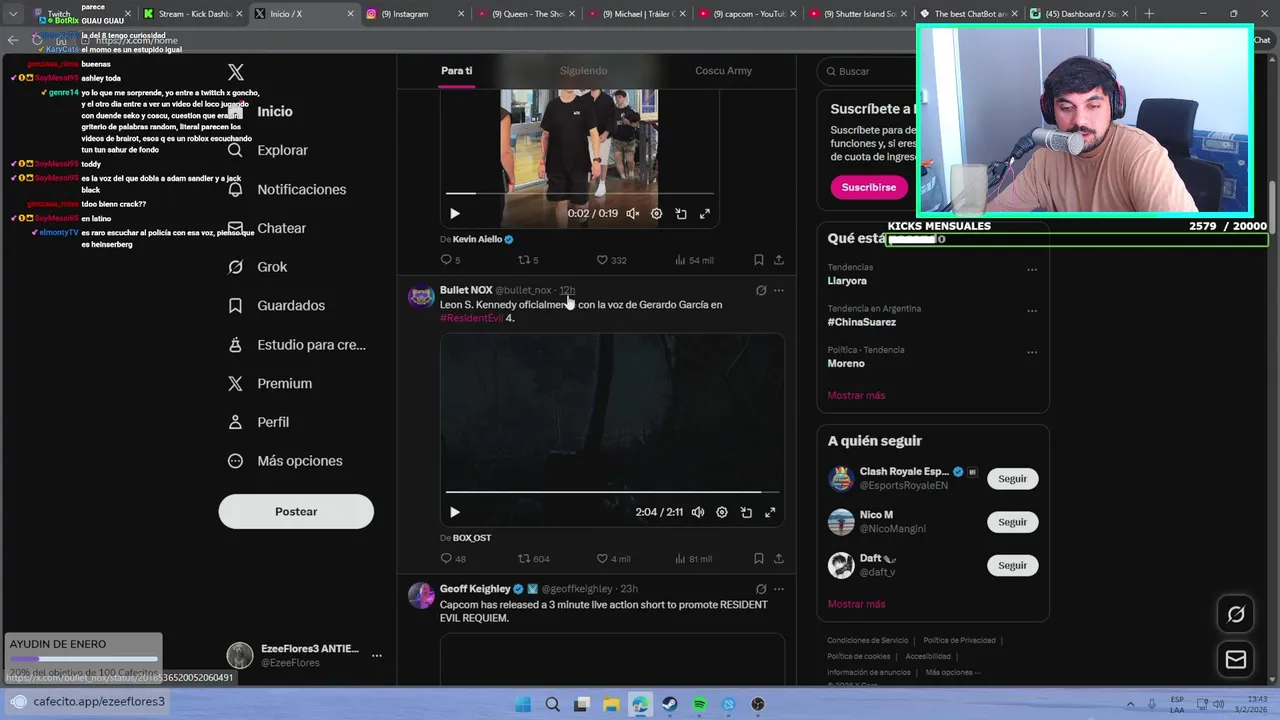Ask Grok about the Geoff Keighley post

761,589
